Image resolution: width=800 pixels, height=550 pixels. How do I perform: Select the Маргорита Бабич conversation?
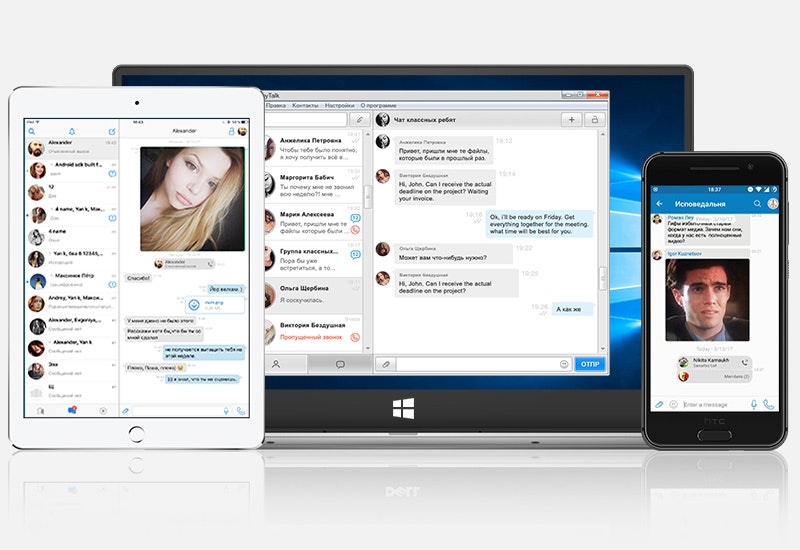pyautogui.click(x=313, y=185)
